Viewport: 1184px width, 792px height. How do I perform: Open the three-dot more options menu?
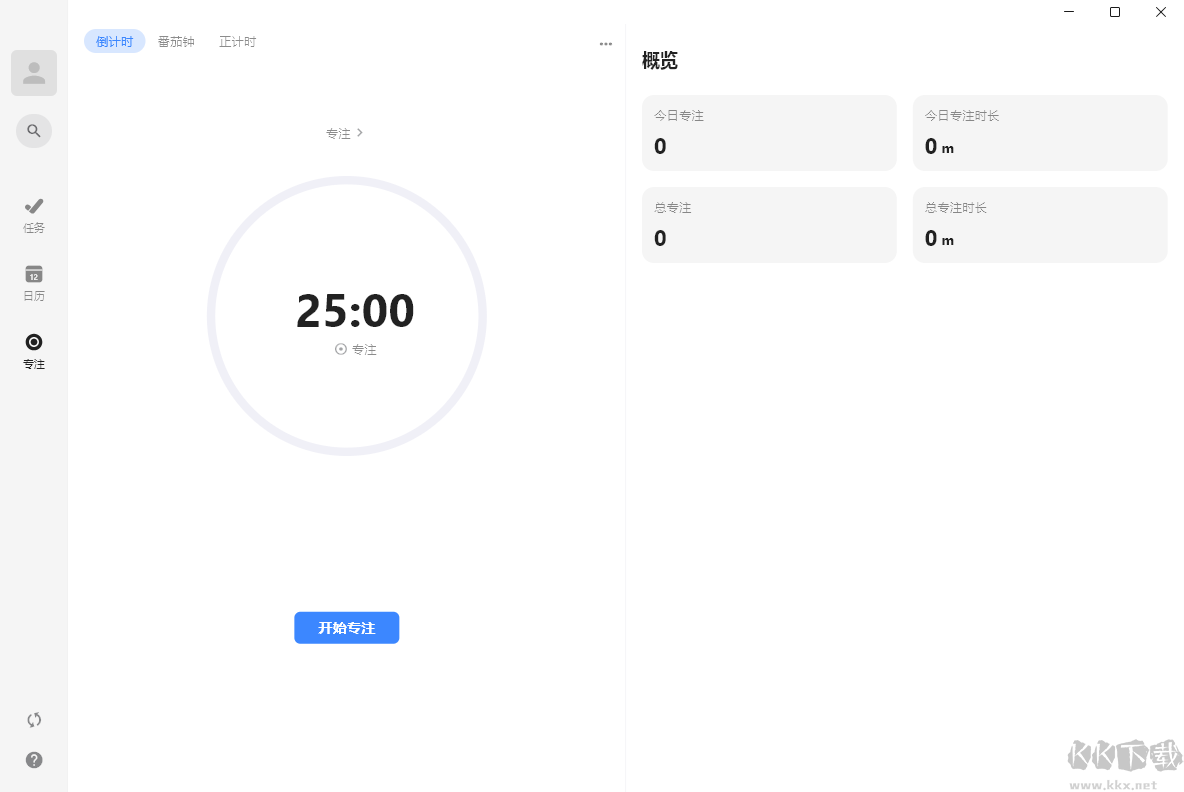pyautogui.click(x=606, y=44)
